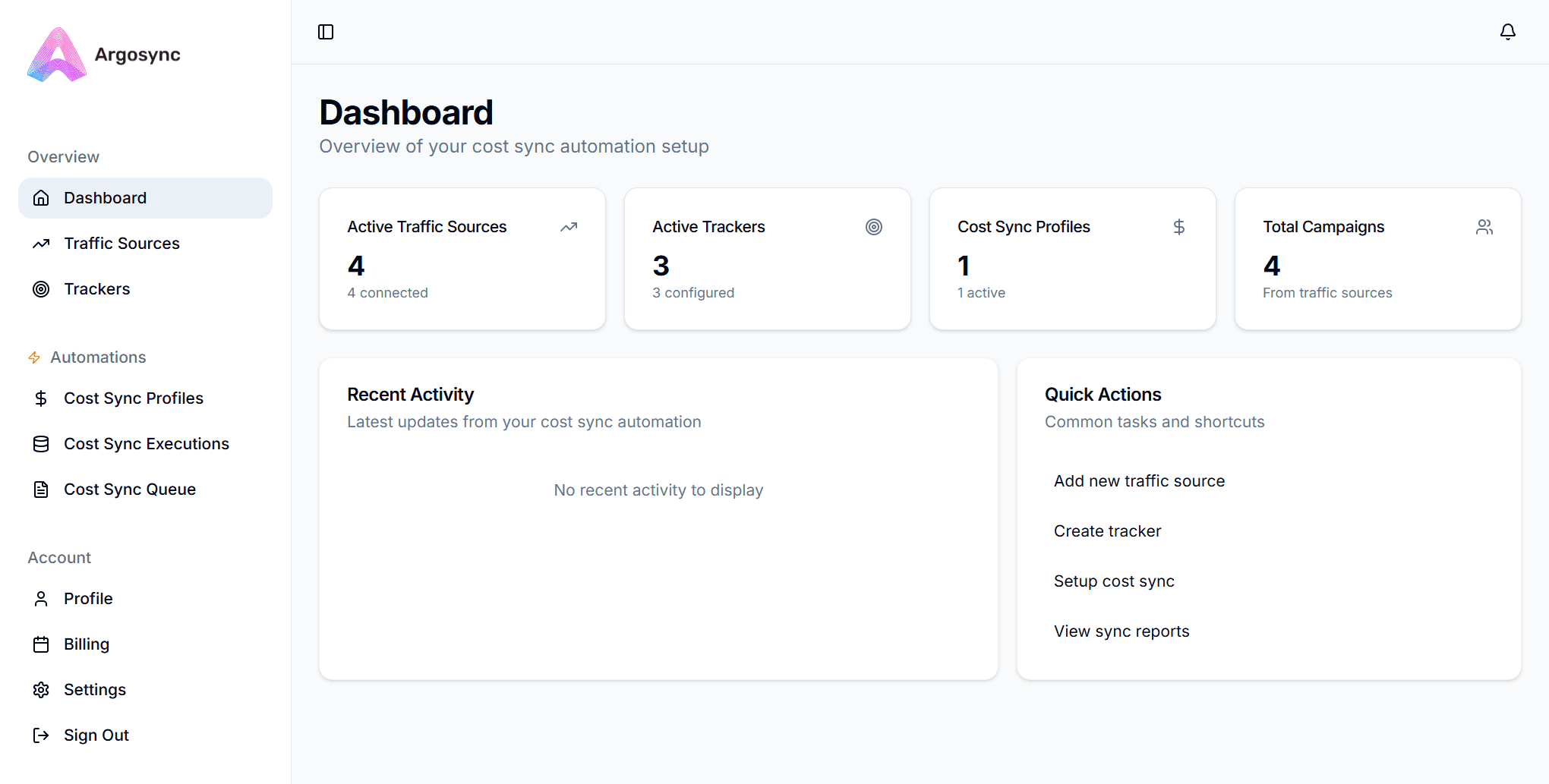The width and height of the screenshot is (1549, 784).
Task: Click the trending arrow icon in Active Traffic Sources card
Action: 569,227
